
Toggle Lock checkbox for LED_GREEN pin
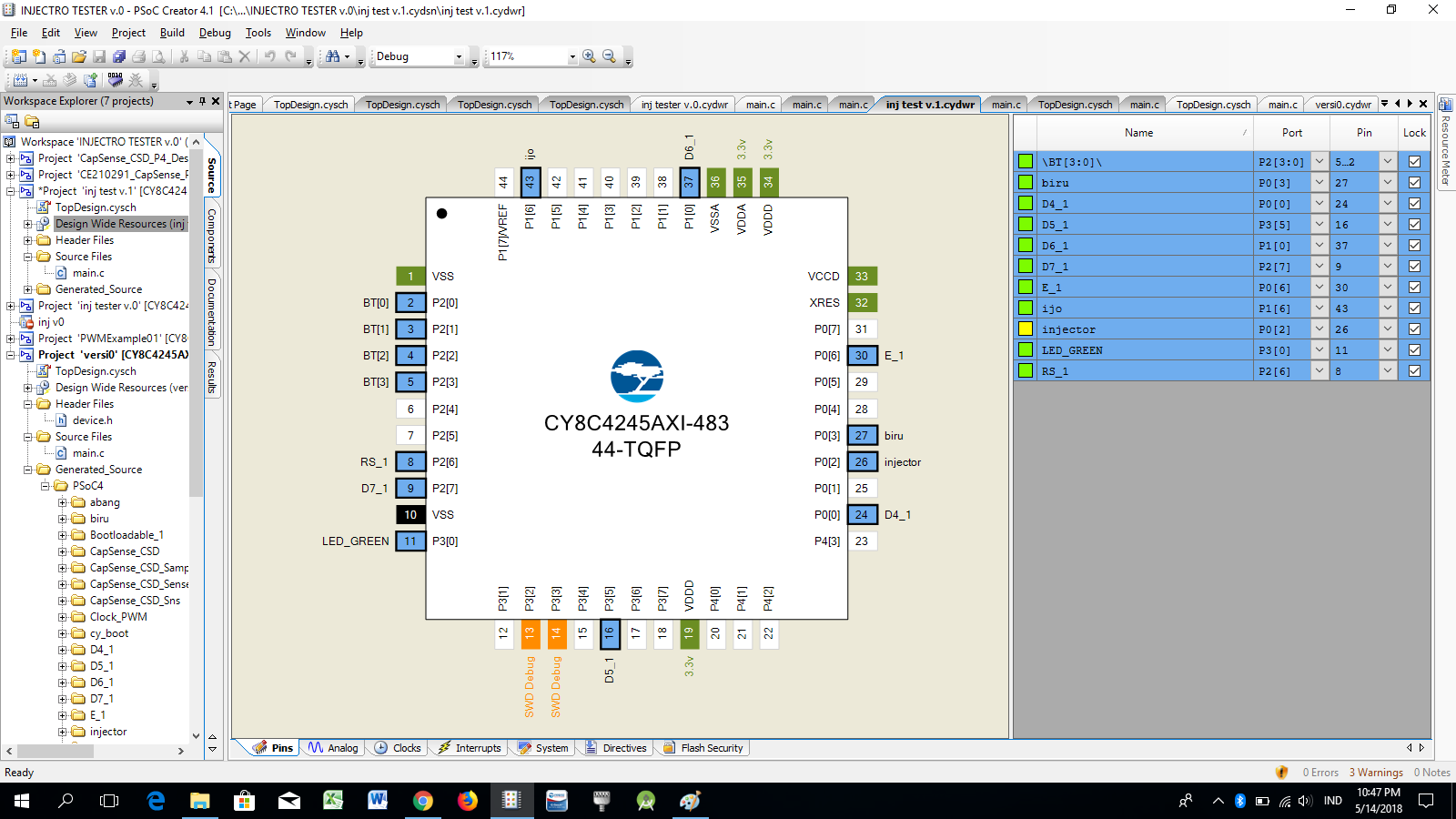1414,350
